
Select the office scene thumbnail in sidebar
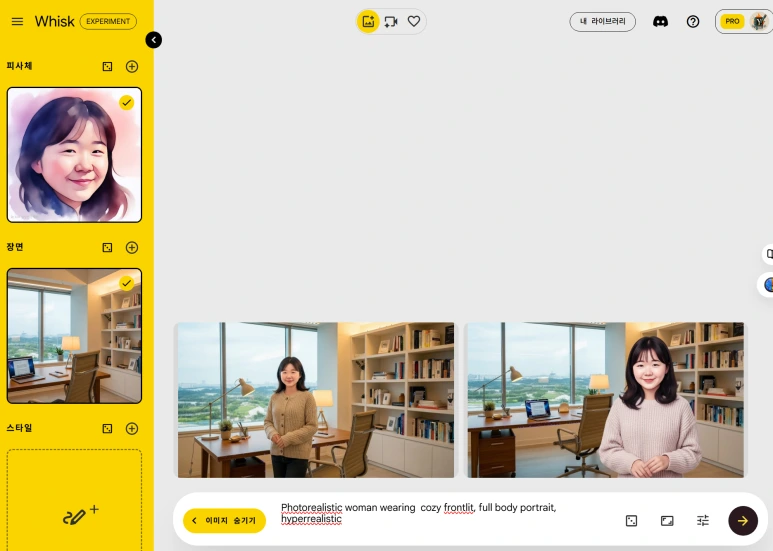(x=74, y=336)
